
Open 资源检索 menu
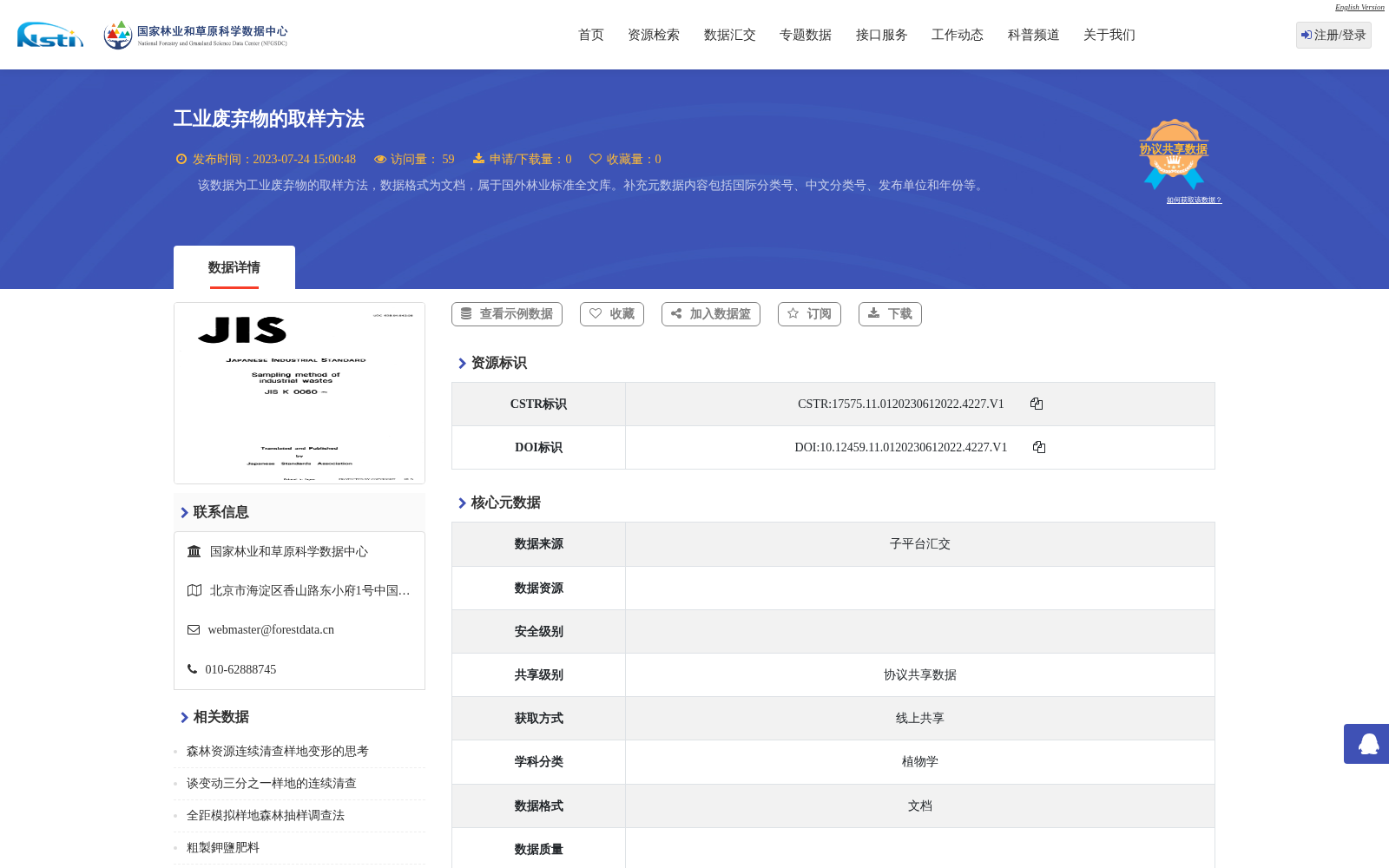click(654, 35)
